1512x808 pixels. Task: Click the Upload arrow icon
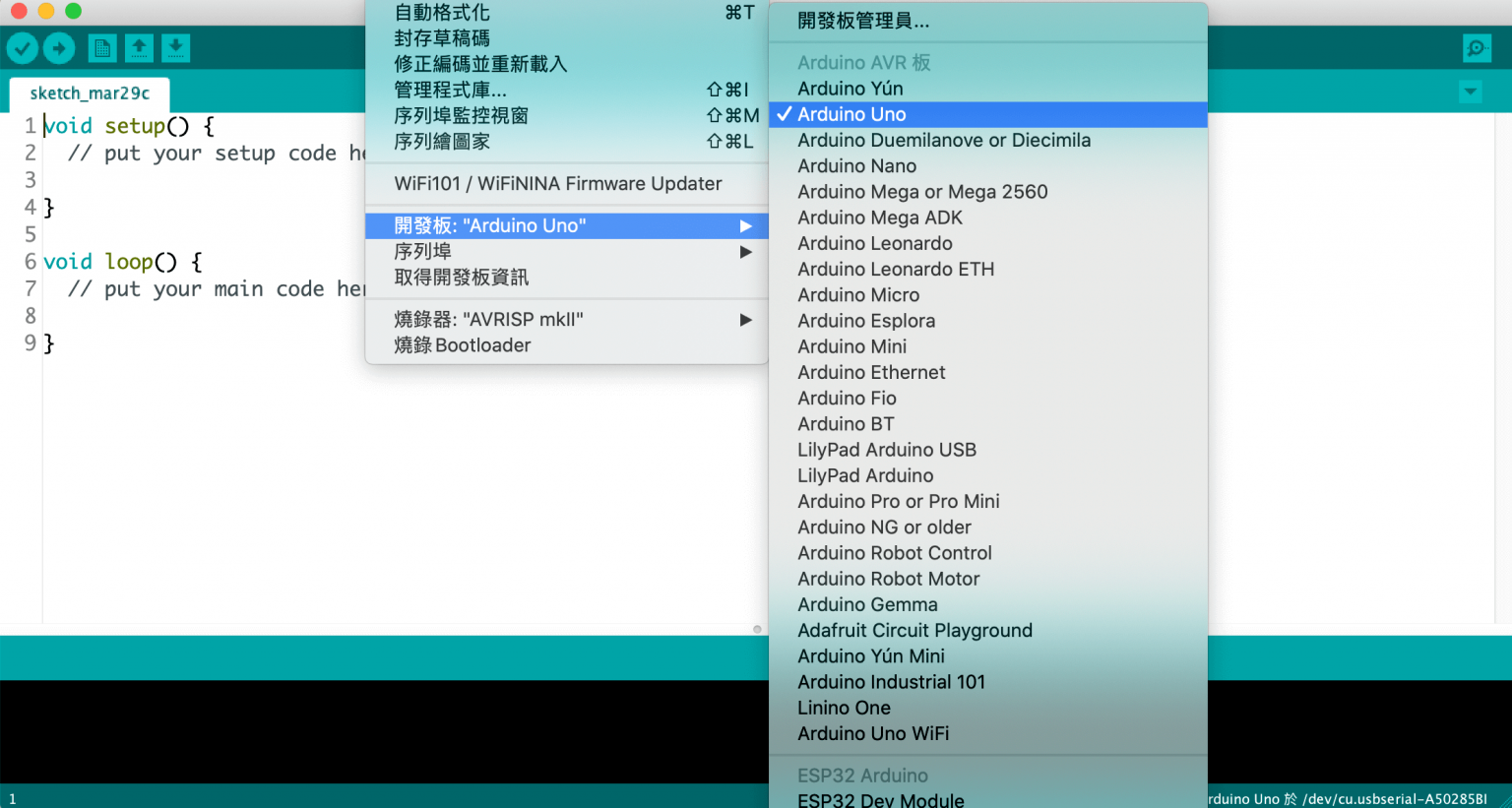pyautogui.click(x=59, y=47)
